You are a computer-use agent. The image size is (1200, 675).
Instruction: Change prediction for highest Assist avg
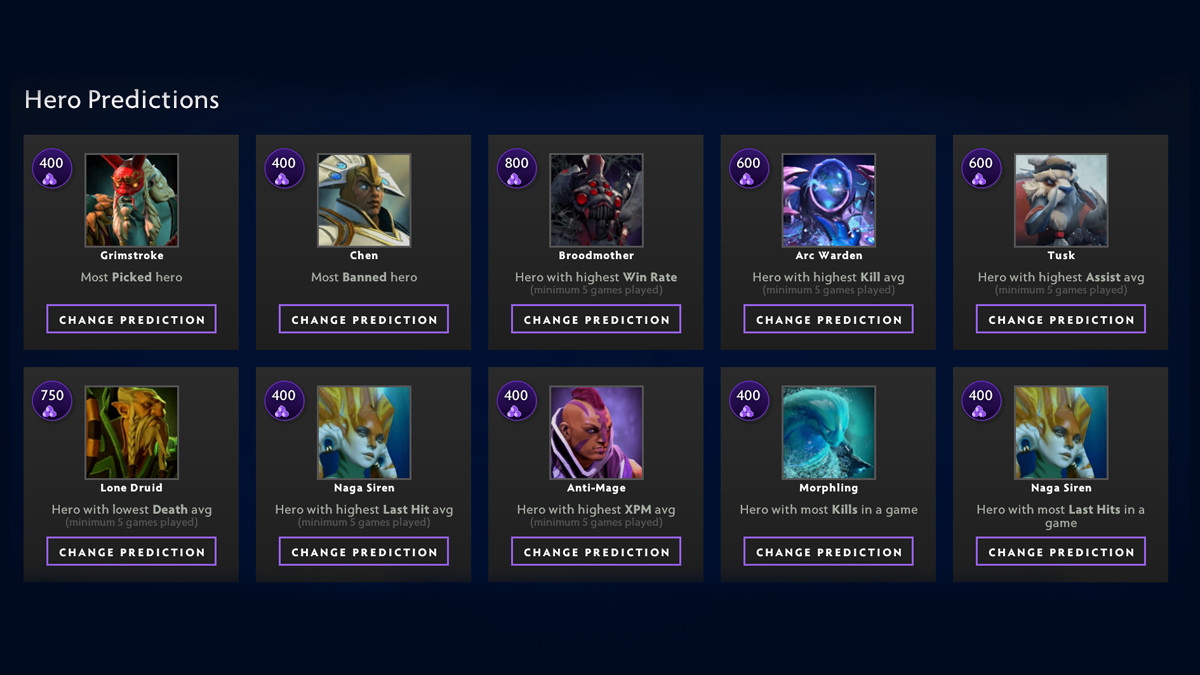pyautogui.click(x=1061, y=320)
